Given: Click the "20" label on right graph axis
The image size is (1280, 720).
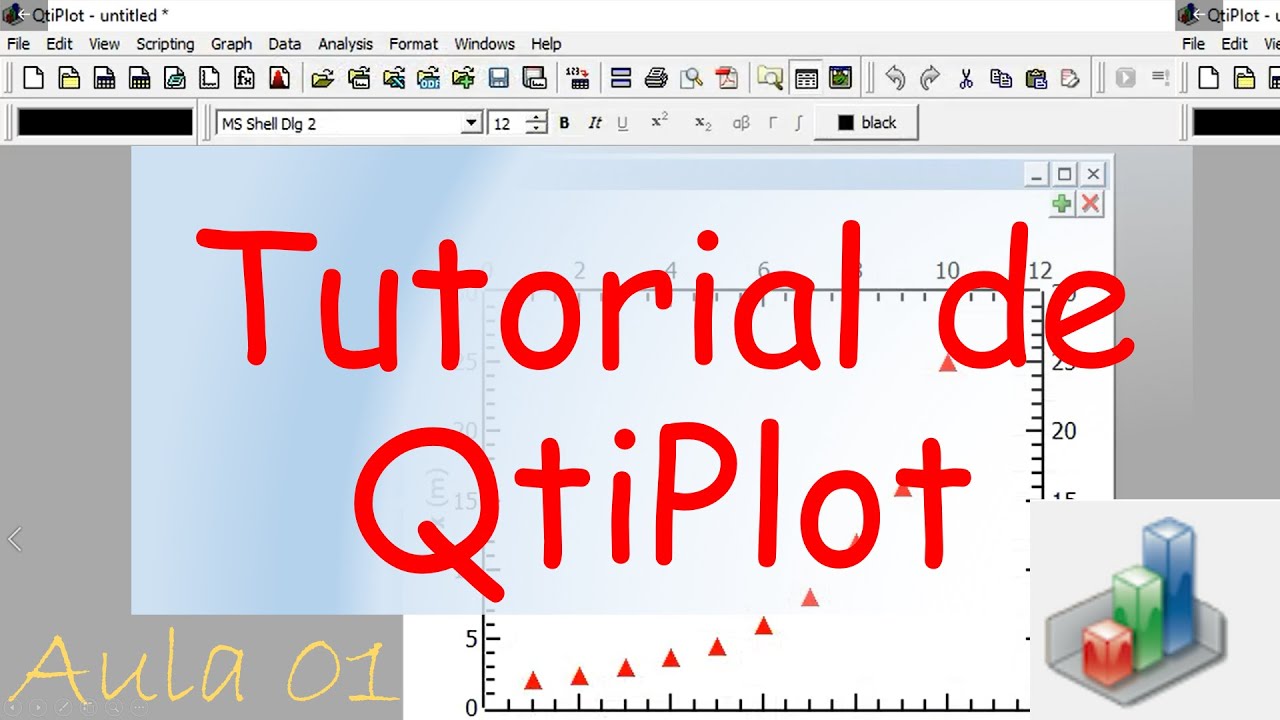Looking at the screenshot, I should (x=1065, y=431).
